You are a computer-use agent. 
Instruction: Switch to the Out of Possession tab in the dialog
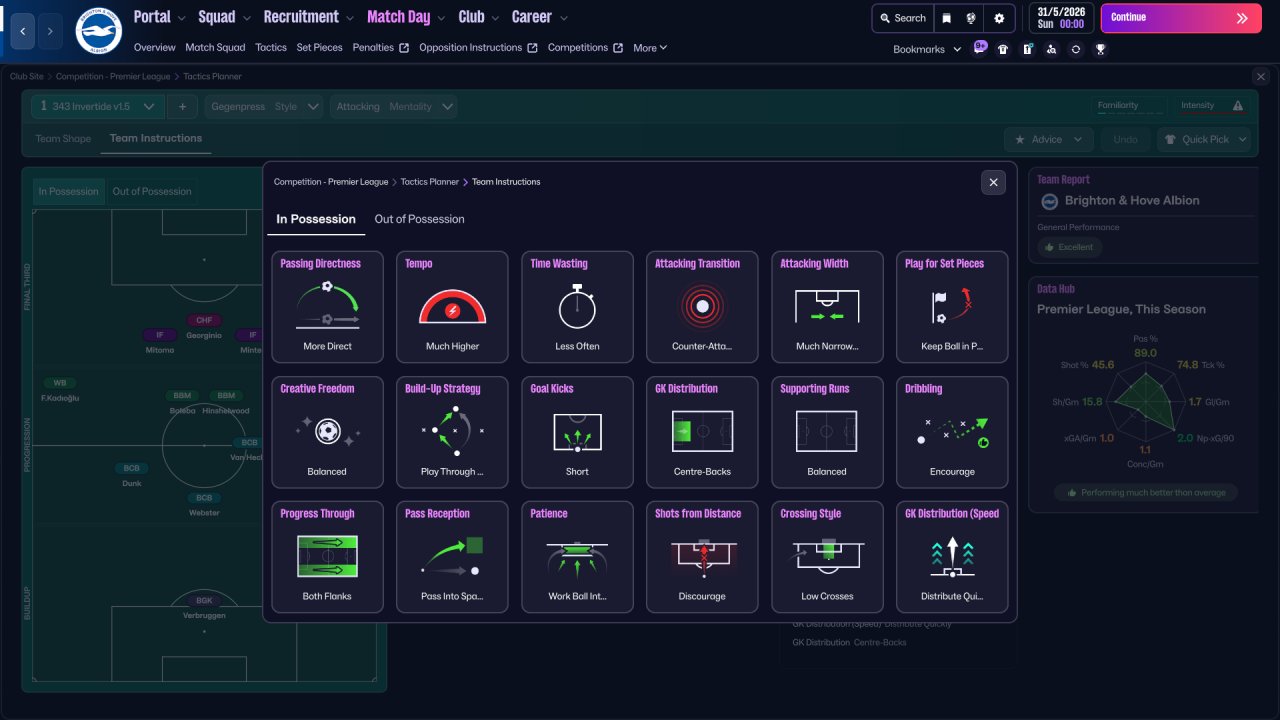coord(419,219)
